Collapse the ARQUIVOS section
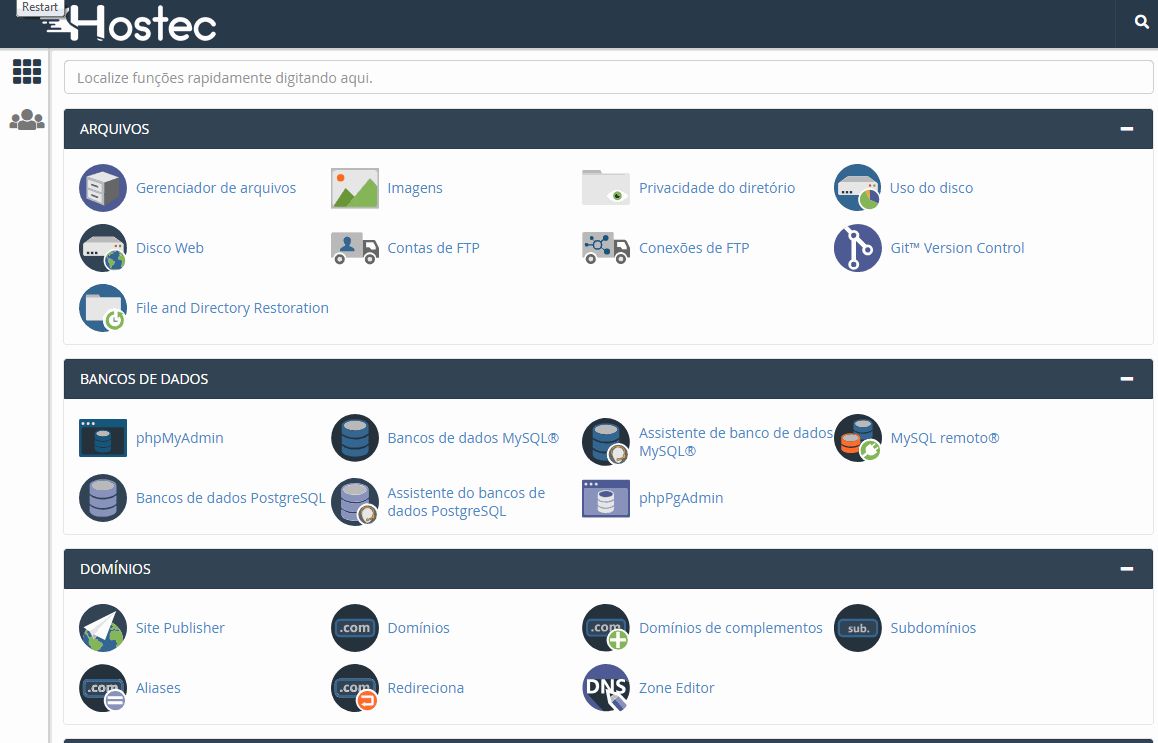The width and height of the screenshot is (1158, 743). 1126,129
